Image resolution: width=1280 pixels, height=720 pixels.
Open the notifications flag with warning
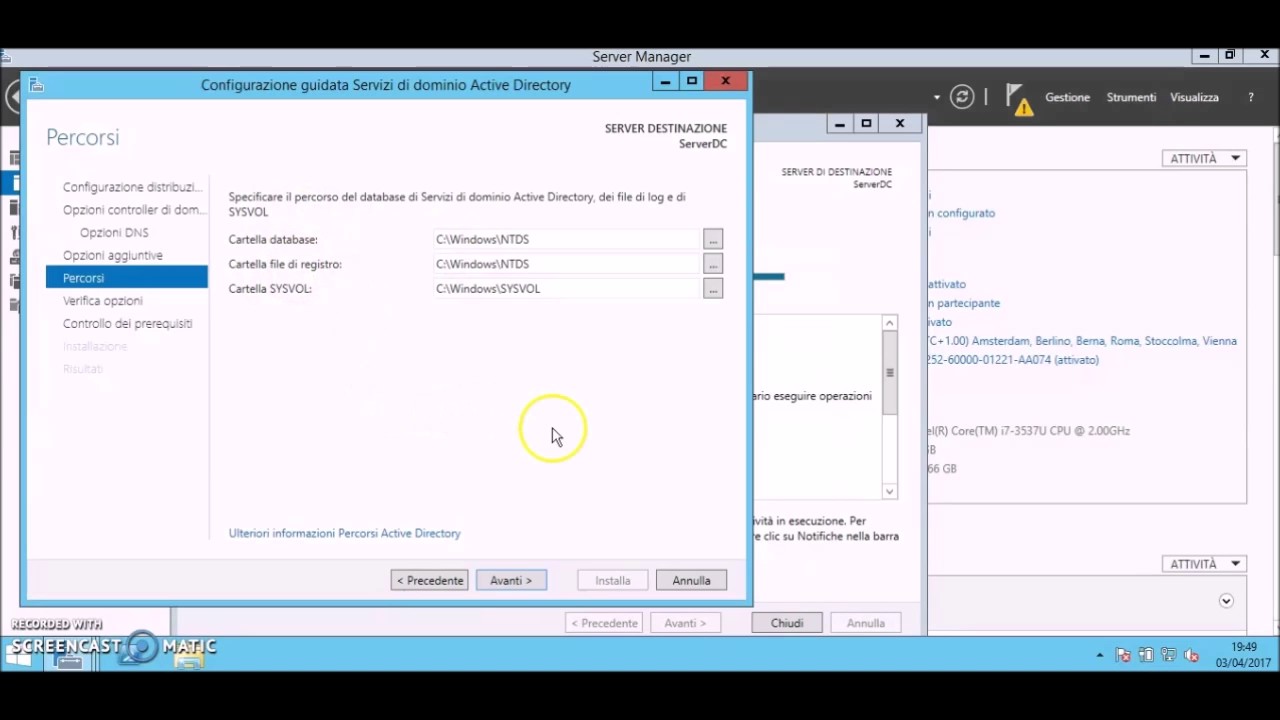click(x=1019, y=99)
